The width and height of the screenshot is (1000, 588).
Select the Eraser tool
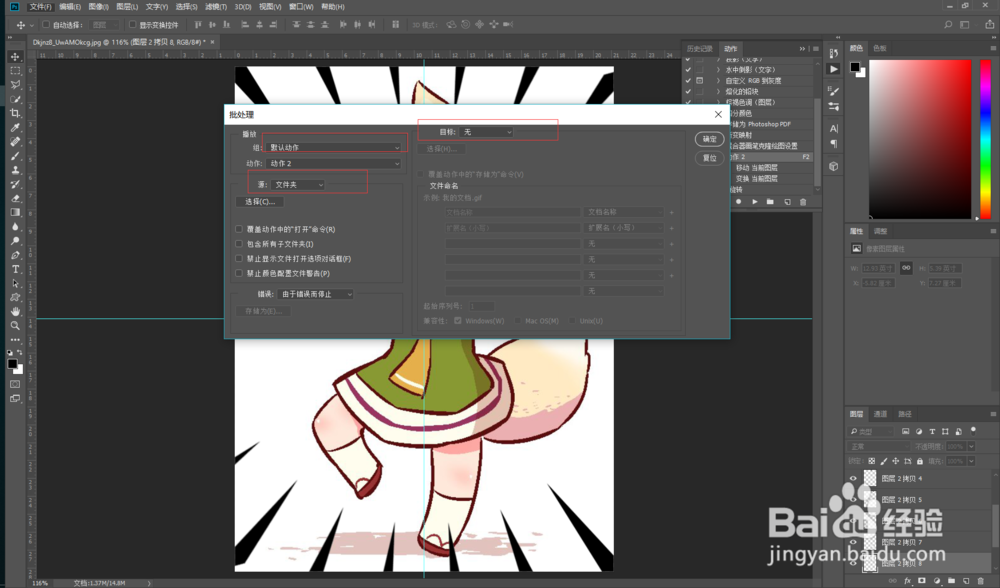[15, 198]
